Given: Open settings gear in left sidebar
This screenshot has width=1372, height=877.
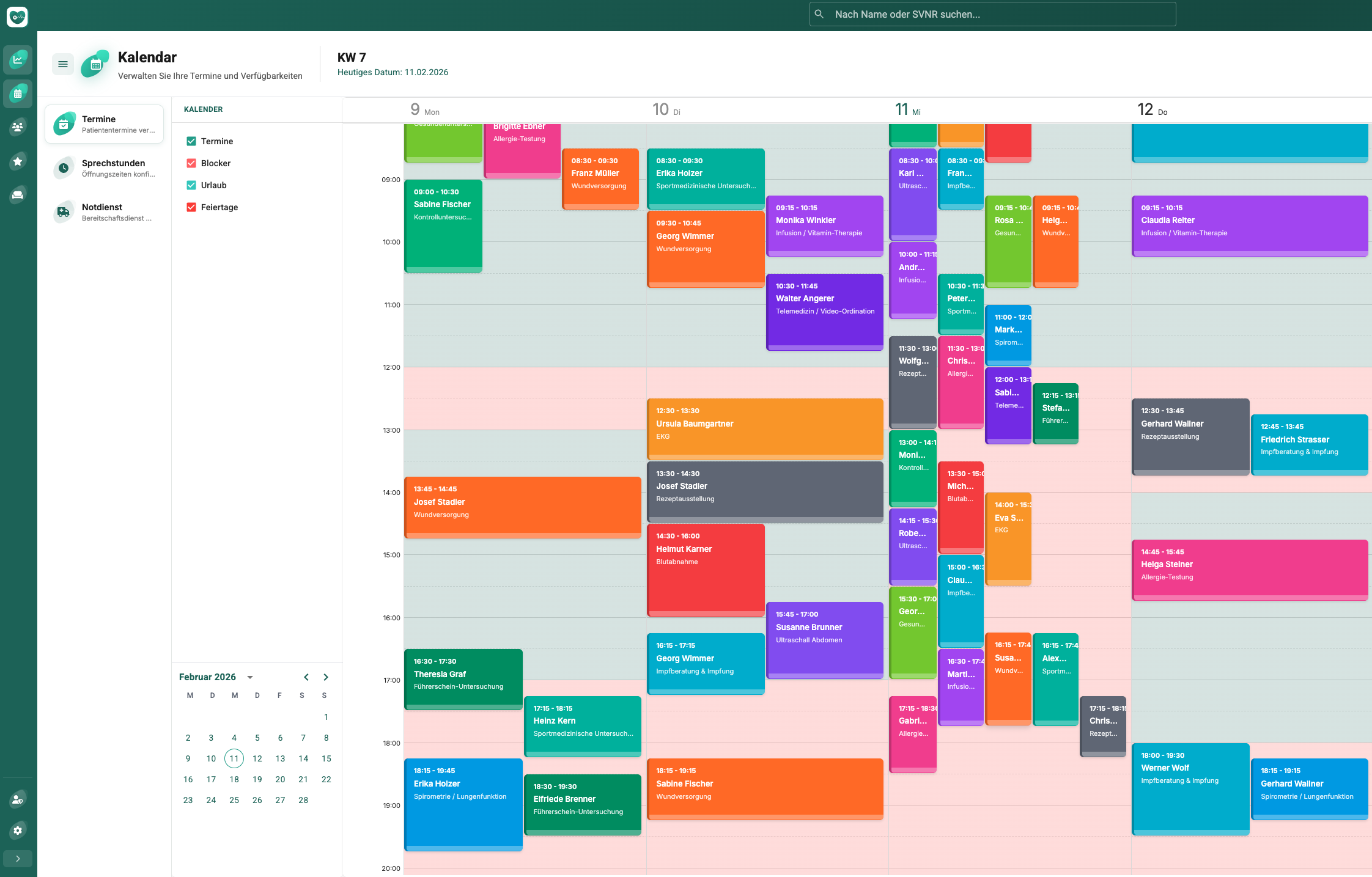Looking at the screenshot, I should [18, 831].
